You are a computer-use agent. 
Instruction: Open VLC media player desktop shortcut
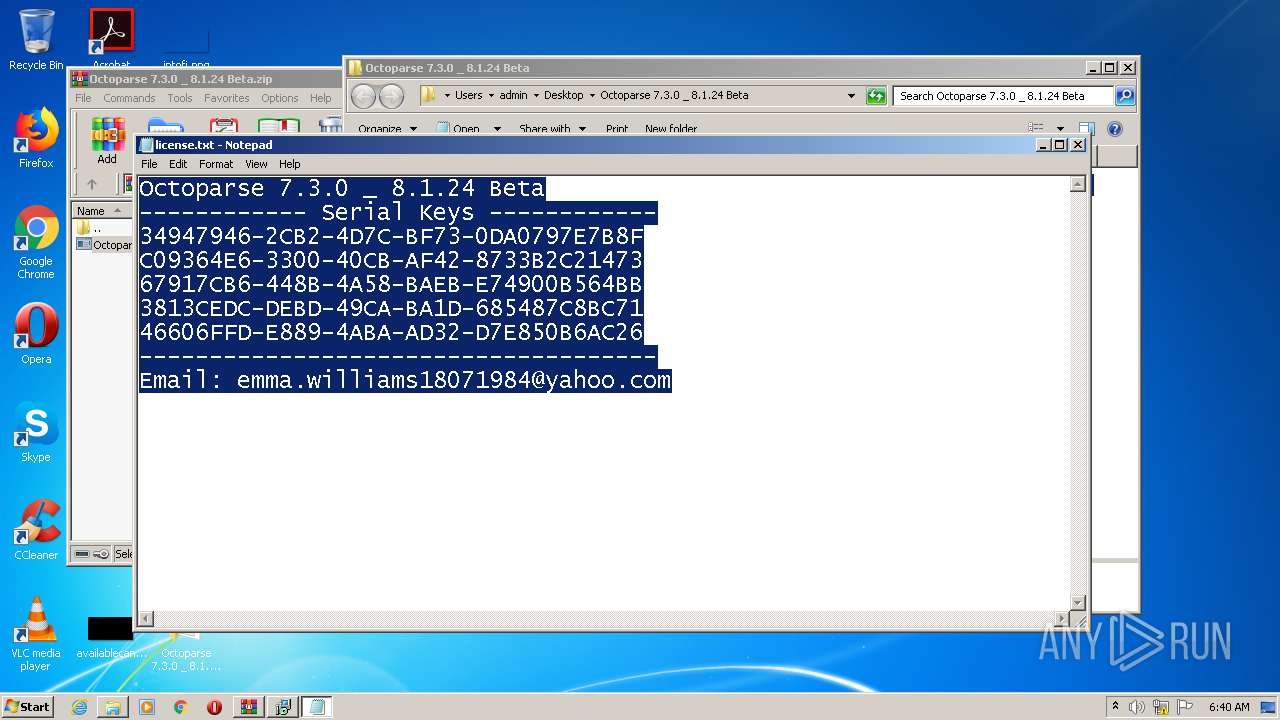click(36, 634)
